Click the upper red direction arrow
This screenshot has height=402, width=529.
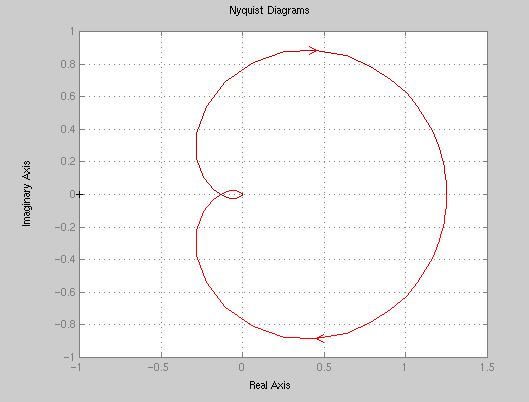click(313, 51)
